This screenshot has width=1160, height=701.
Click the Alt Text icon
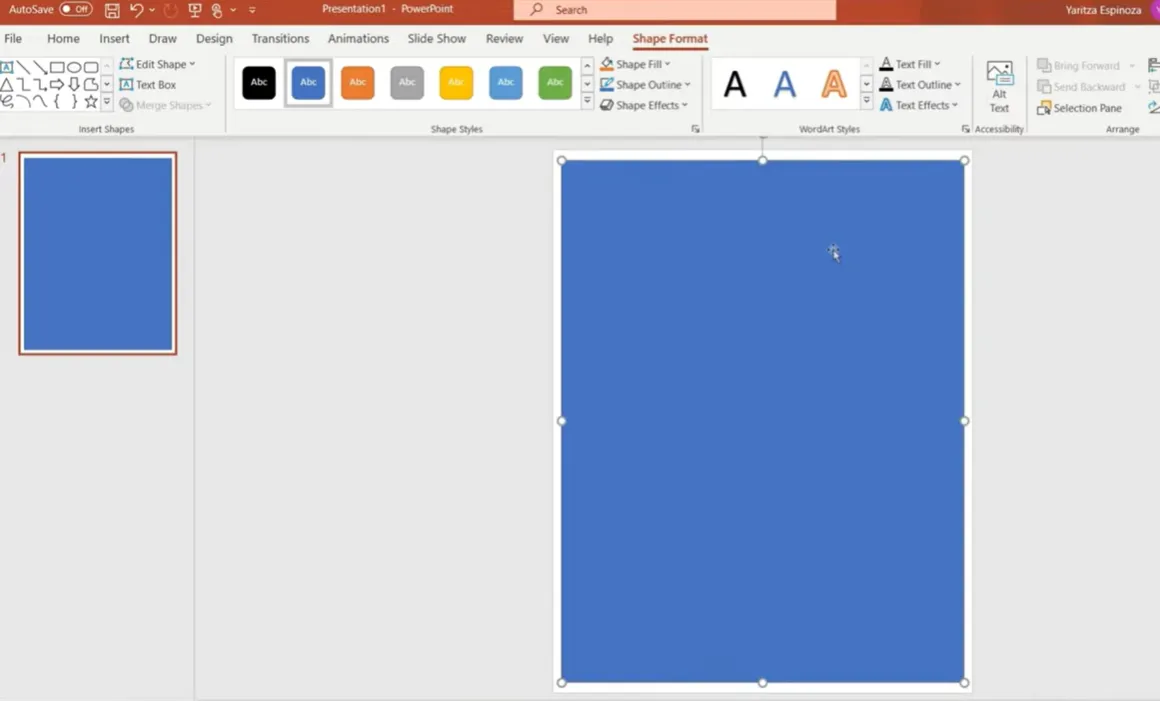[999, 86]
